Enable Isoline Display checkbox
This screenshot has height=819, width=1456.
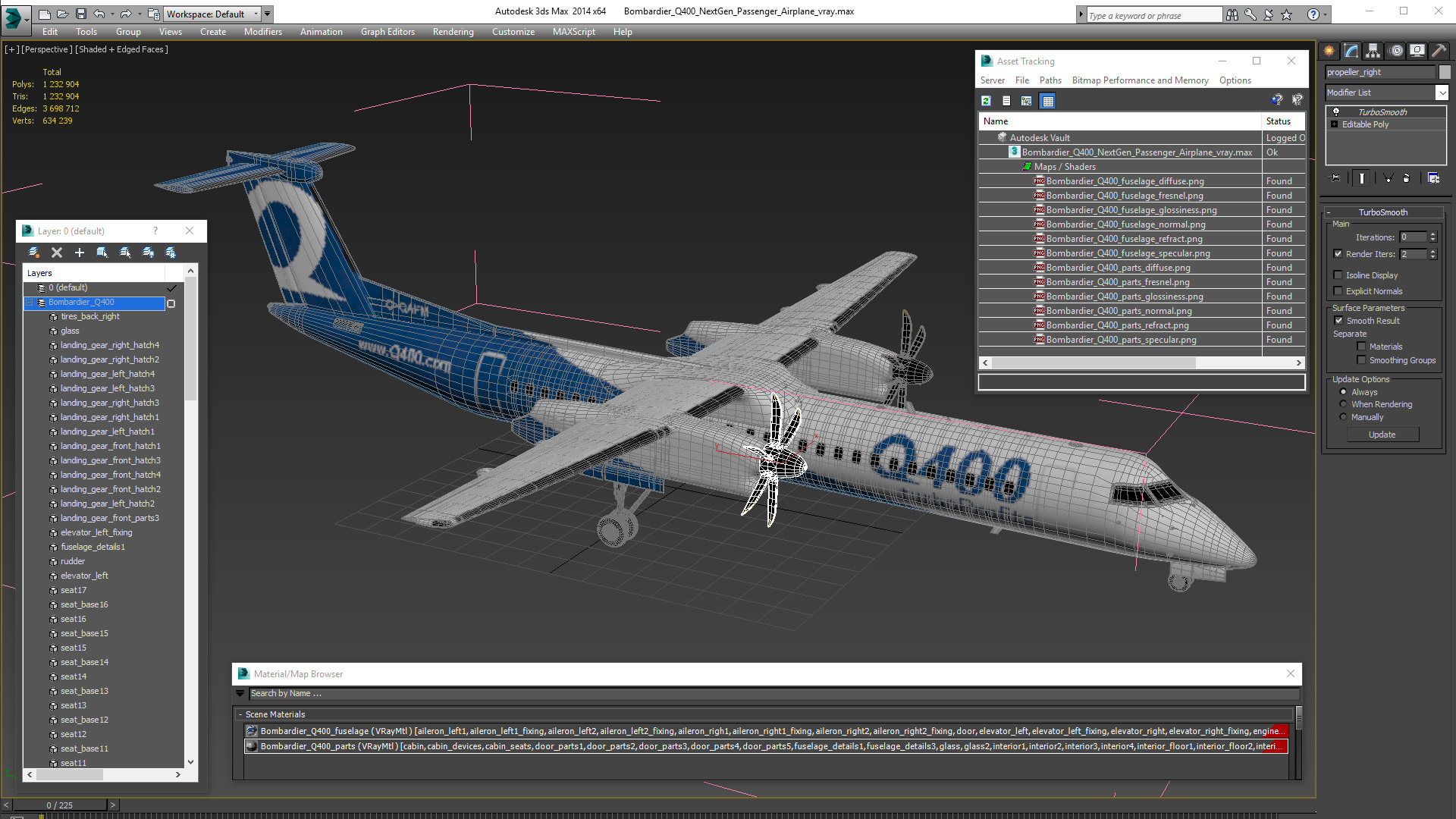[1338, 275]
